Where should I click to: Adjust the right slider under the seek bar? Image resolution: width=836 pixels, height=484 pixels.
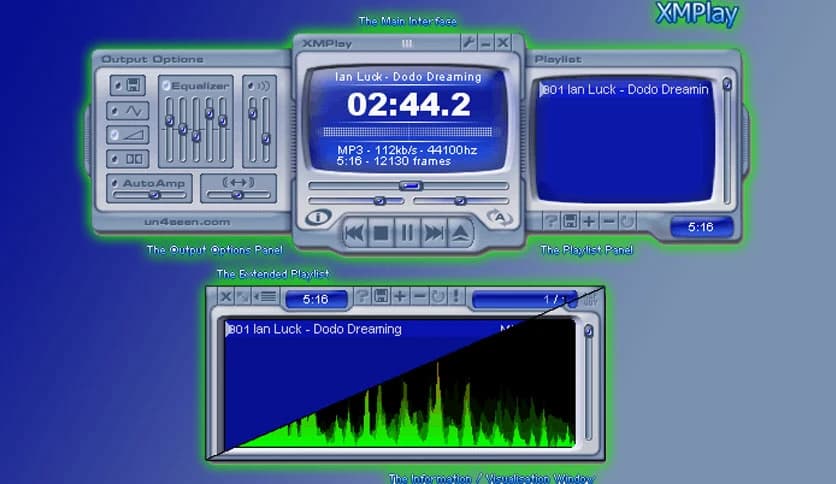click(x=461, y=201)
